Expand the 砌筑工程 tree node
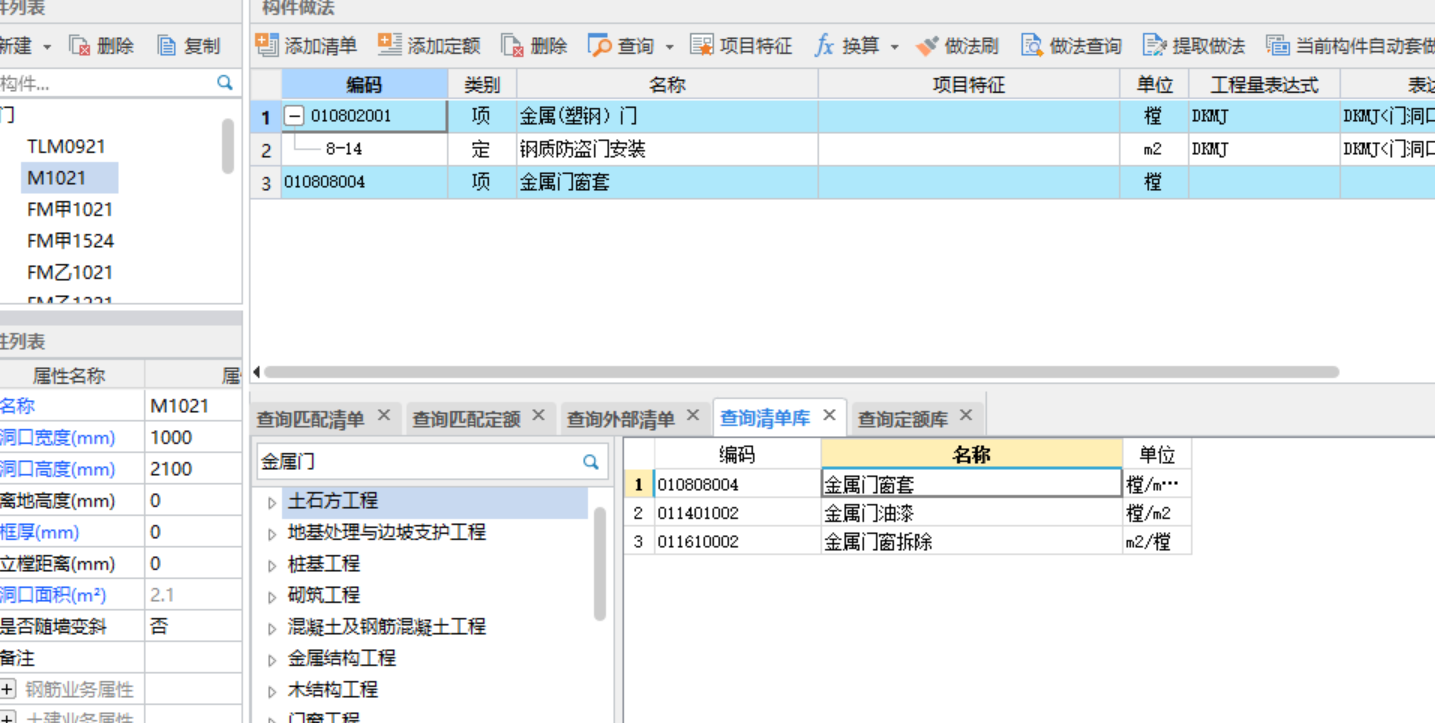The height and width of the screenshot is (723, 1435). [x=272, y=597]
